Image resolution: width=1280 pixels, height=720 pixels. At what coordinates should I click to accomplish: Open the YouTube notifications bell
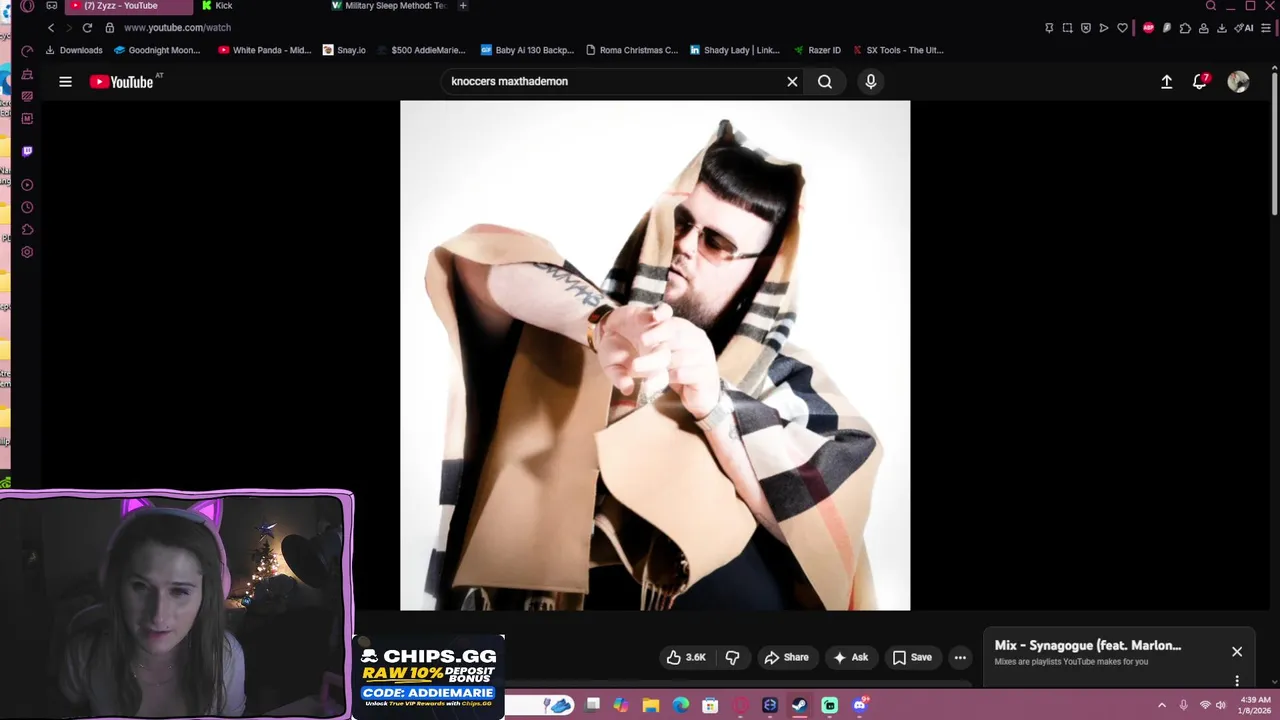pyautogui.click(x=1200, y=82)
